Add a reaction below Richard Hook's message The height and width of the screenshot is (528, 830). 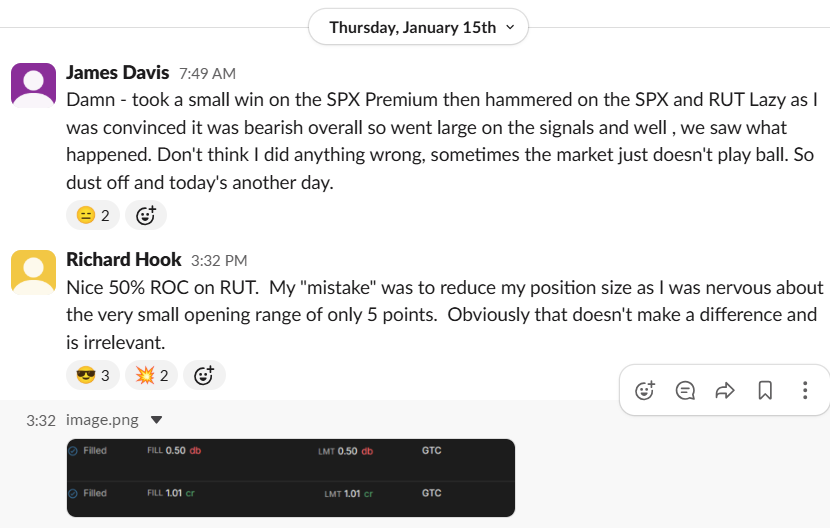pyautogui.click(x=204, y=375)
